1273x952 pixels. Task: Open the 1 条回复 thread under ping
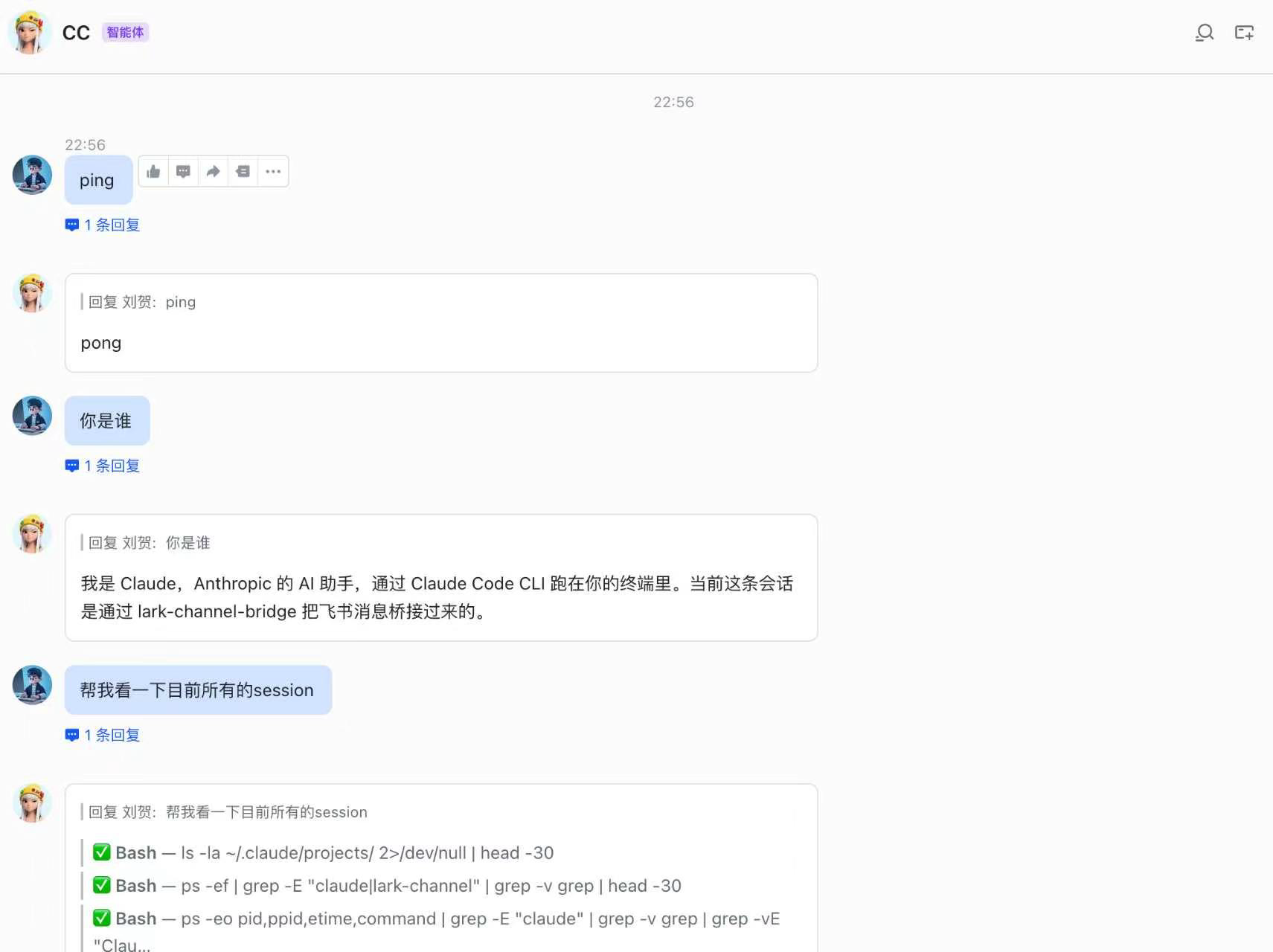click(103, 225)
